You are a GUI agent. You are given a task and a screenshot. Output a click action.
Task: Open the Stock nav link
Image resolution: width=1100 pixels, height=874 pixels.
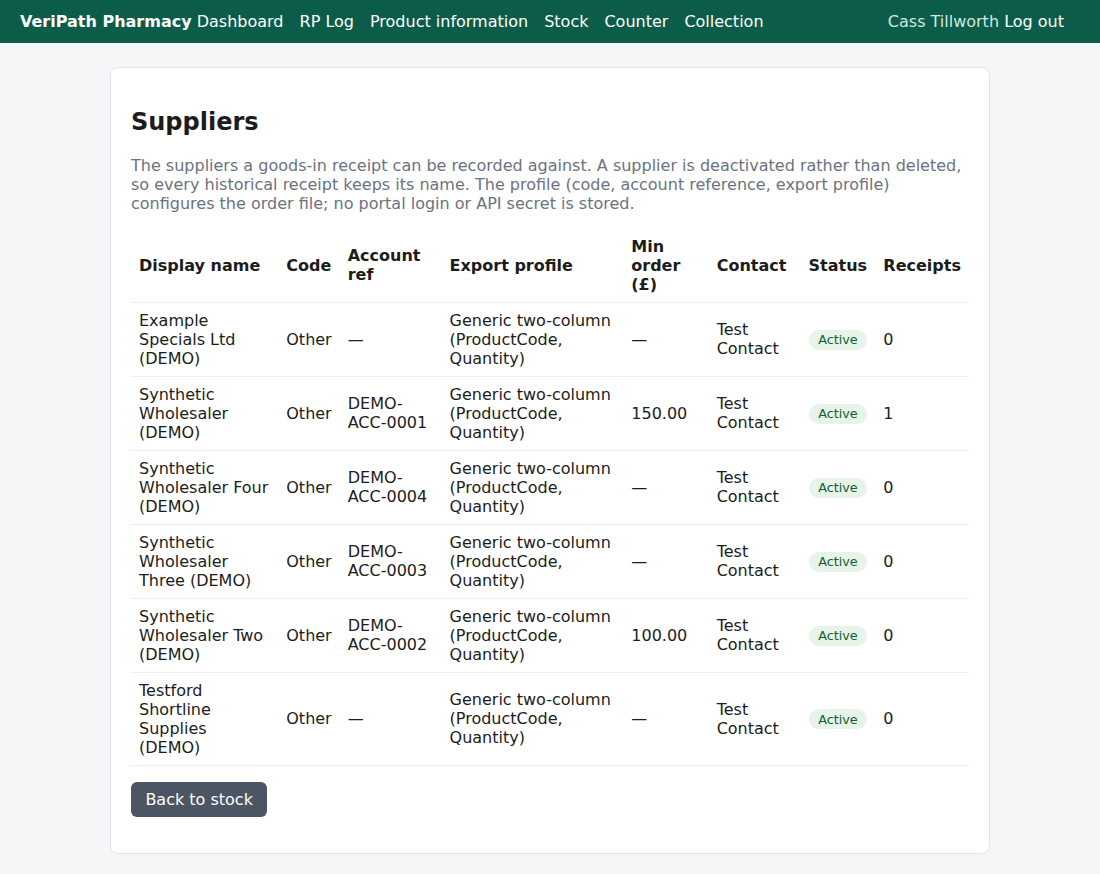click(x=566, y=21)
